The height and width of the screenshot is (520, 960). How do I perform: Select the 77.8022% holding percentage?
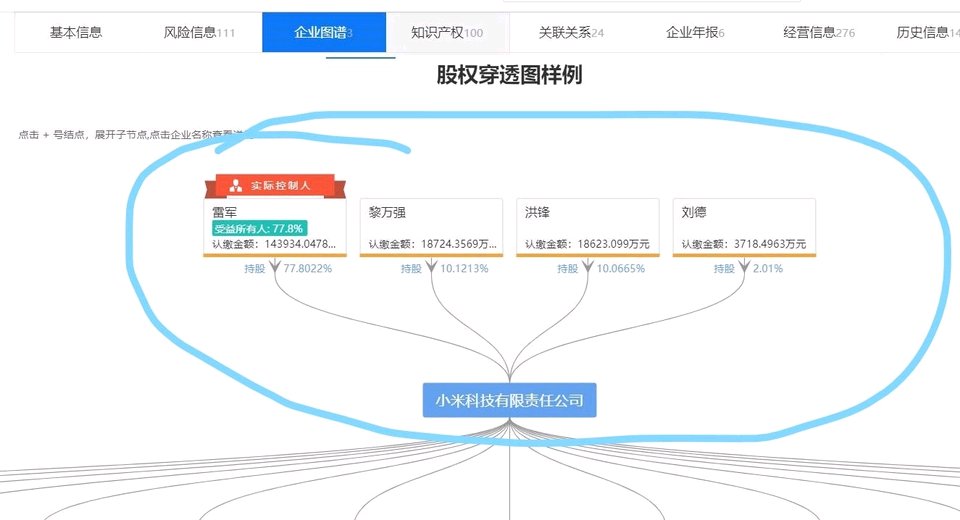(307, 268)
